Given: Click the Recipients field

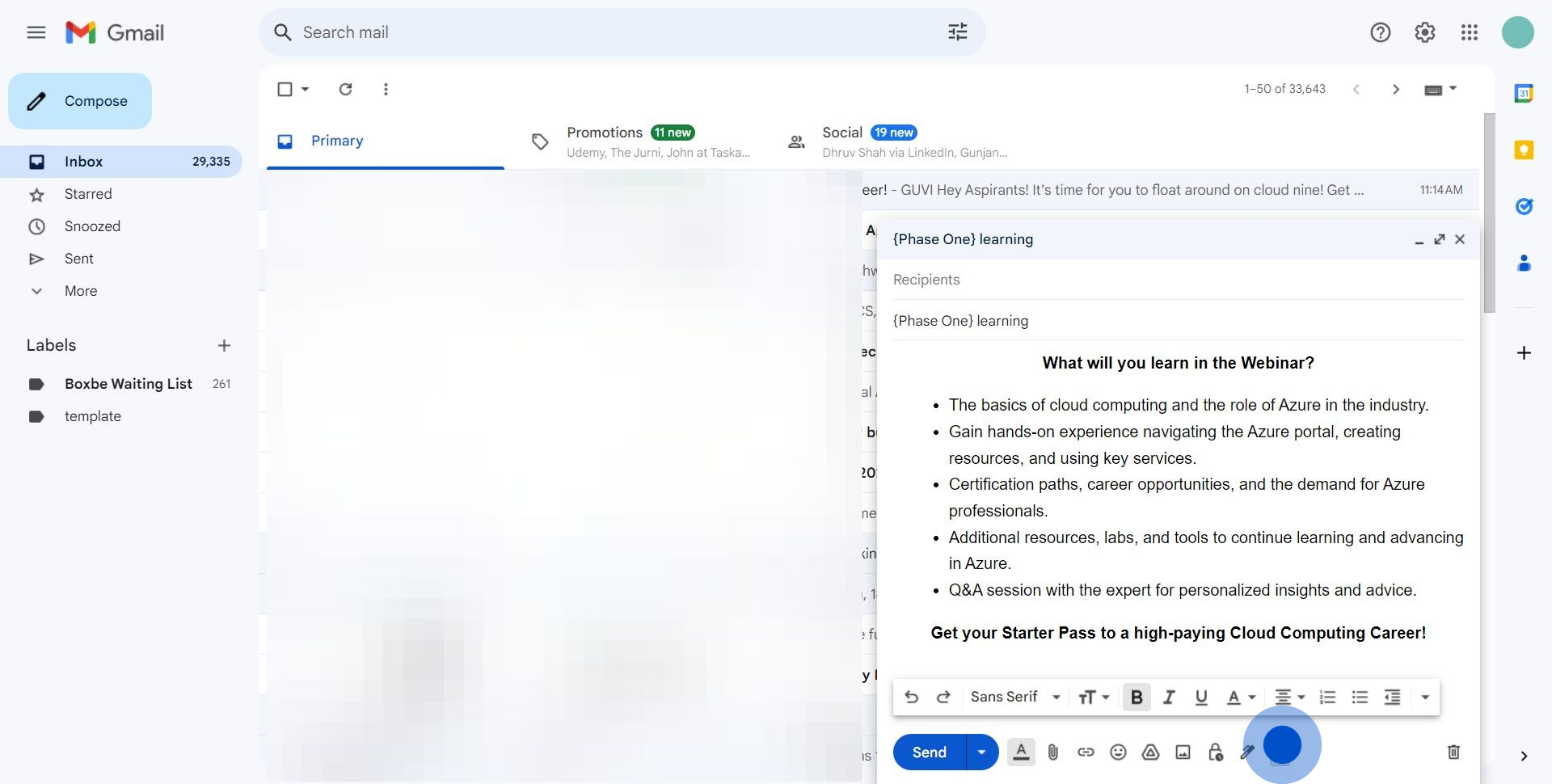Looking at the screenshot, I should coord(1179,280).
